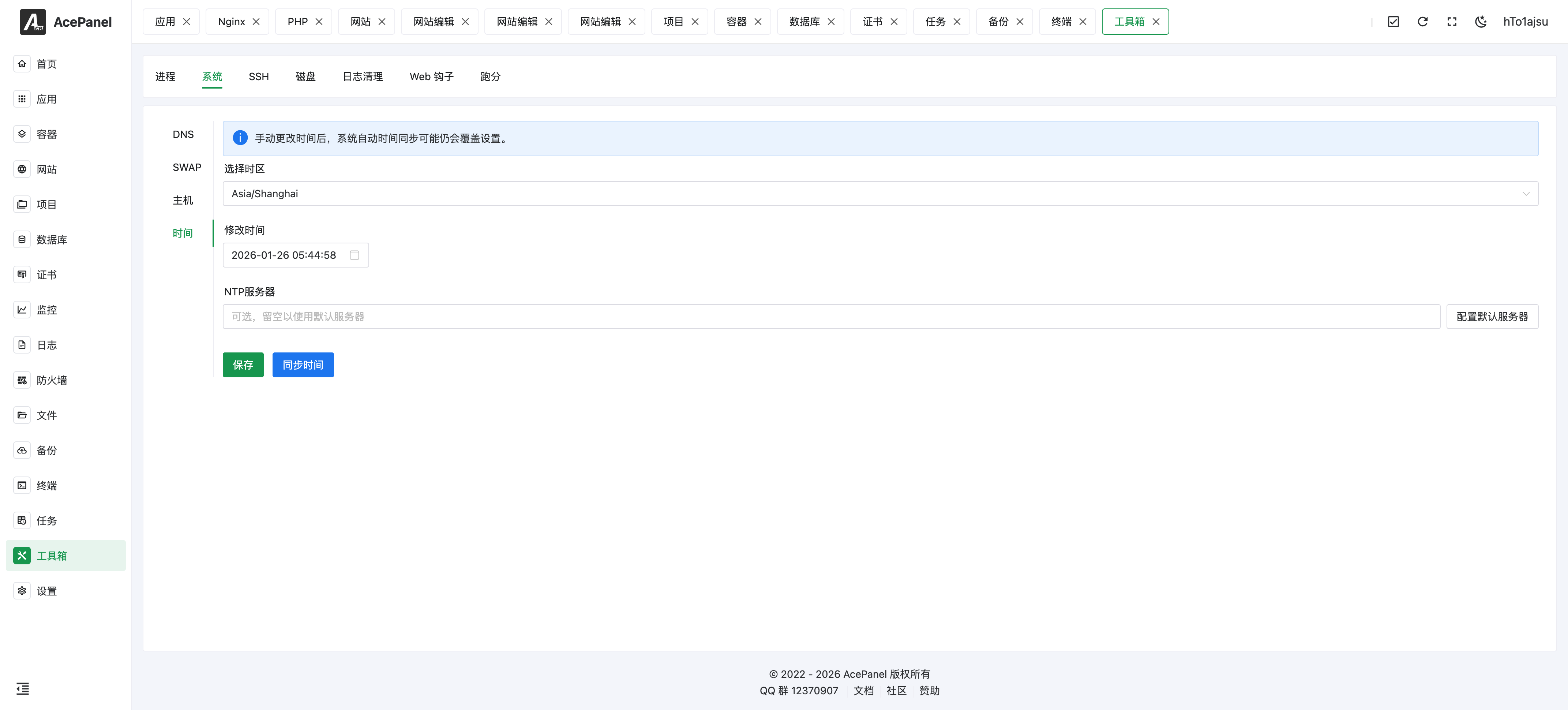
Task: Open the 日志清理 tab
Action: pyautogui.click(x=363, y=77)
